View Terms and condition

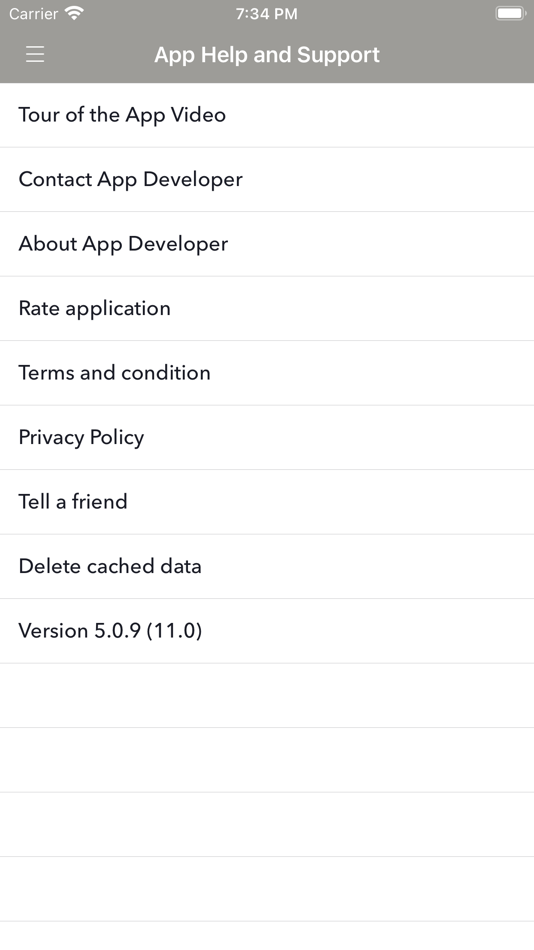267,373
